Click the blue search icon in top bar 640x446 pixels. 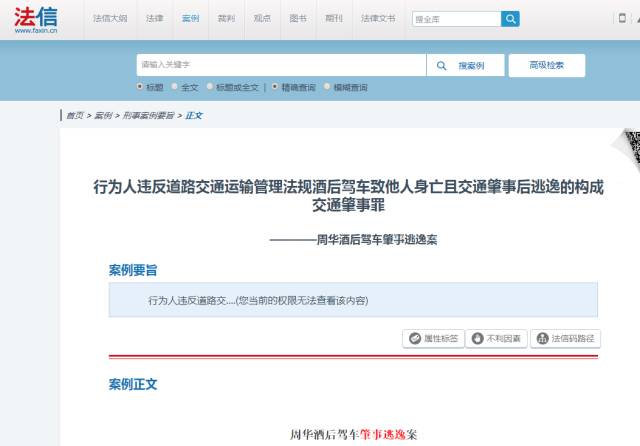click(x=510, y=19)
